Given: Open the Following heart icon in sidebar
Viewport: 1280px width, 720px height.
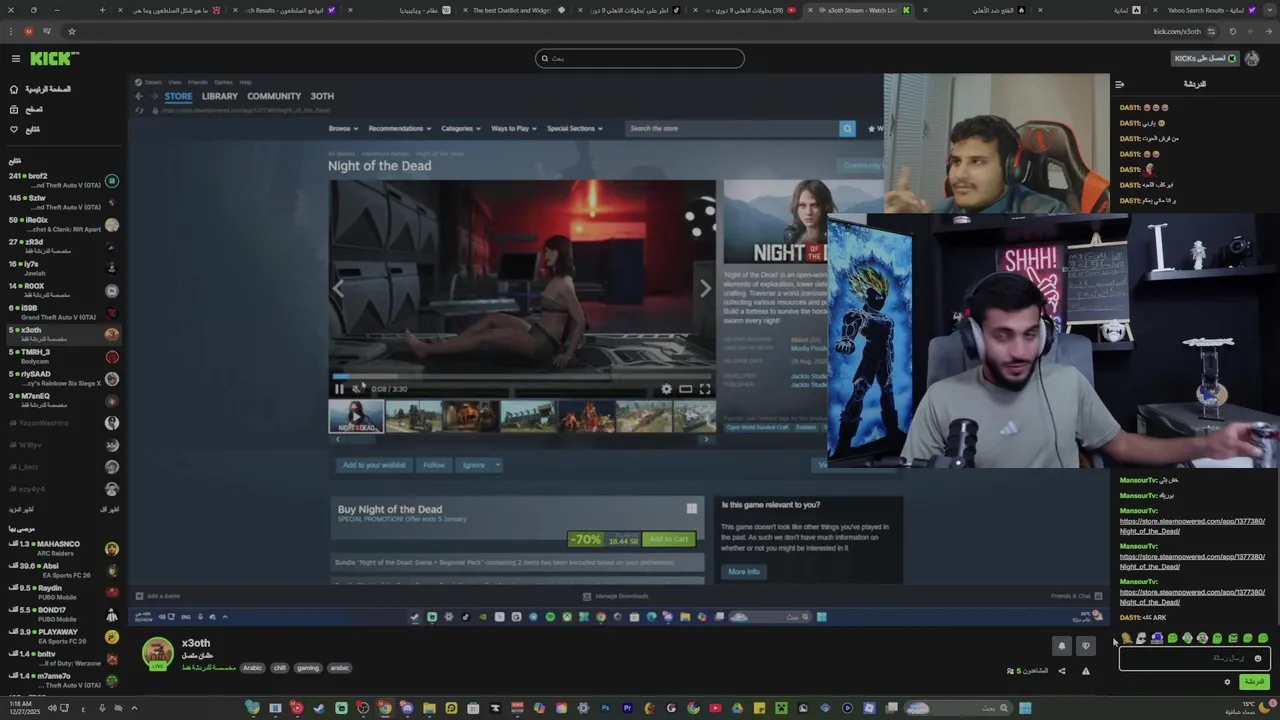Looking at the screenshot, I should [14, 129].
